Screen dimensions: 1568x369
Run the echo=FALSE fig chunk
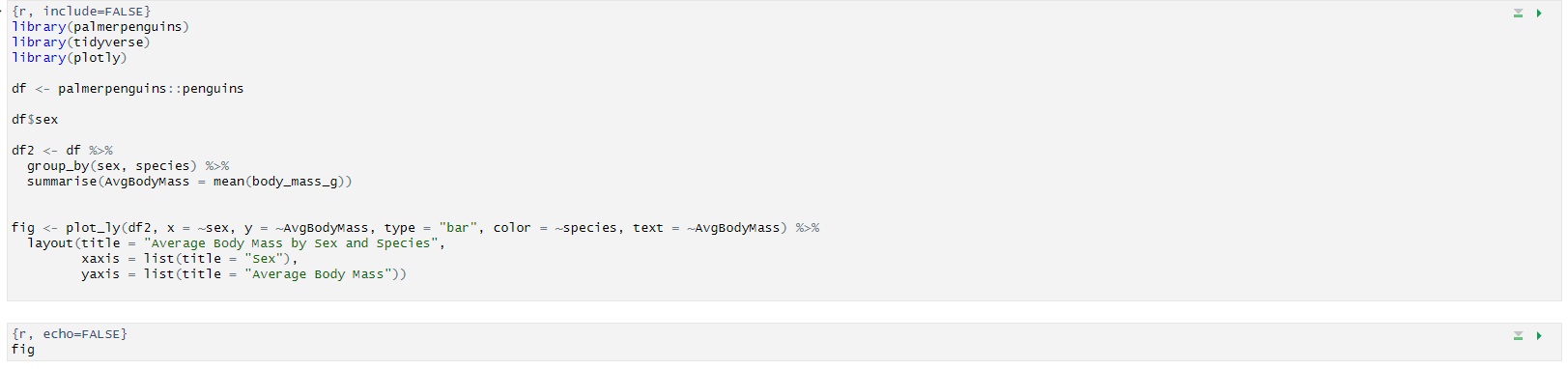[x=1539, y=336]
